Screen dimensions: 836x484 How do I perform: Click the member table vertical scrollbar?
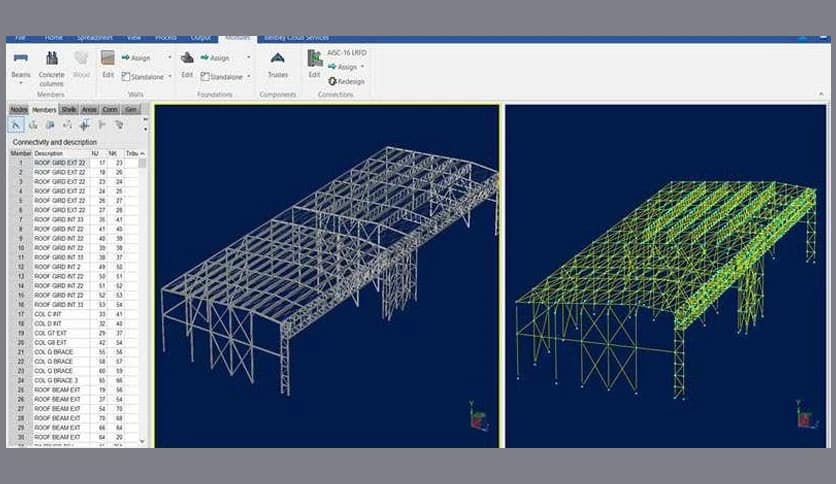click(141, 300)
